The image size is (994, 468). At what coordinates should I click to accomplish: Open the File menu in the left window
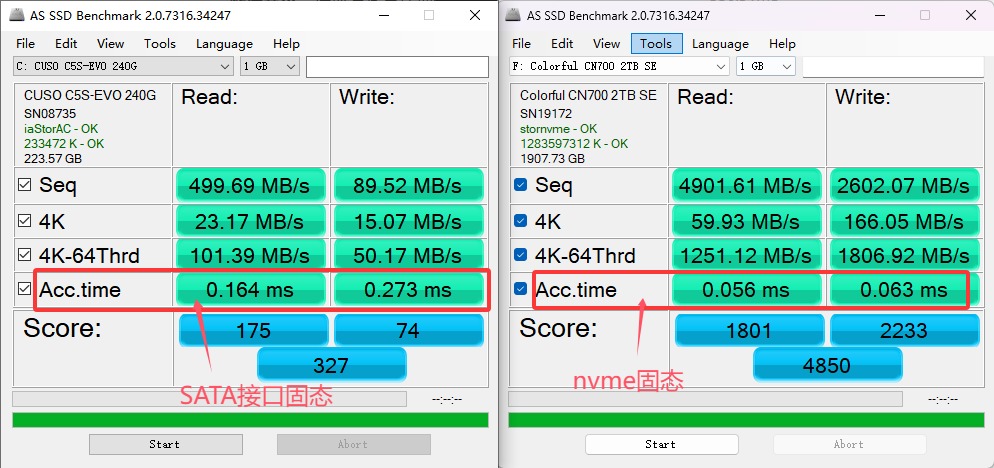pos(25,44)
